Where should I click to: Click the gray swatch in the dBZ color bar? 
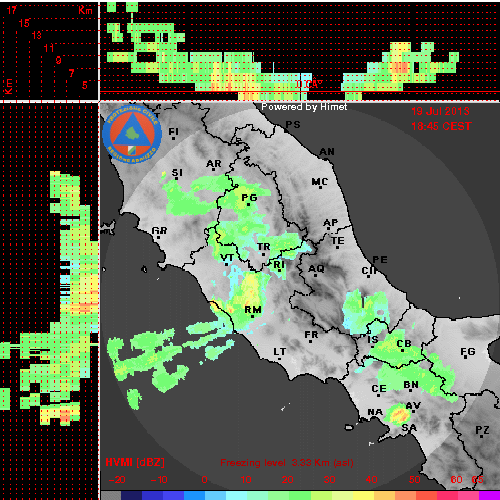point(111,496)
